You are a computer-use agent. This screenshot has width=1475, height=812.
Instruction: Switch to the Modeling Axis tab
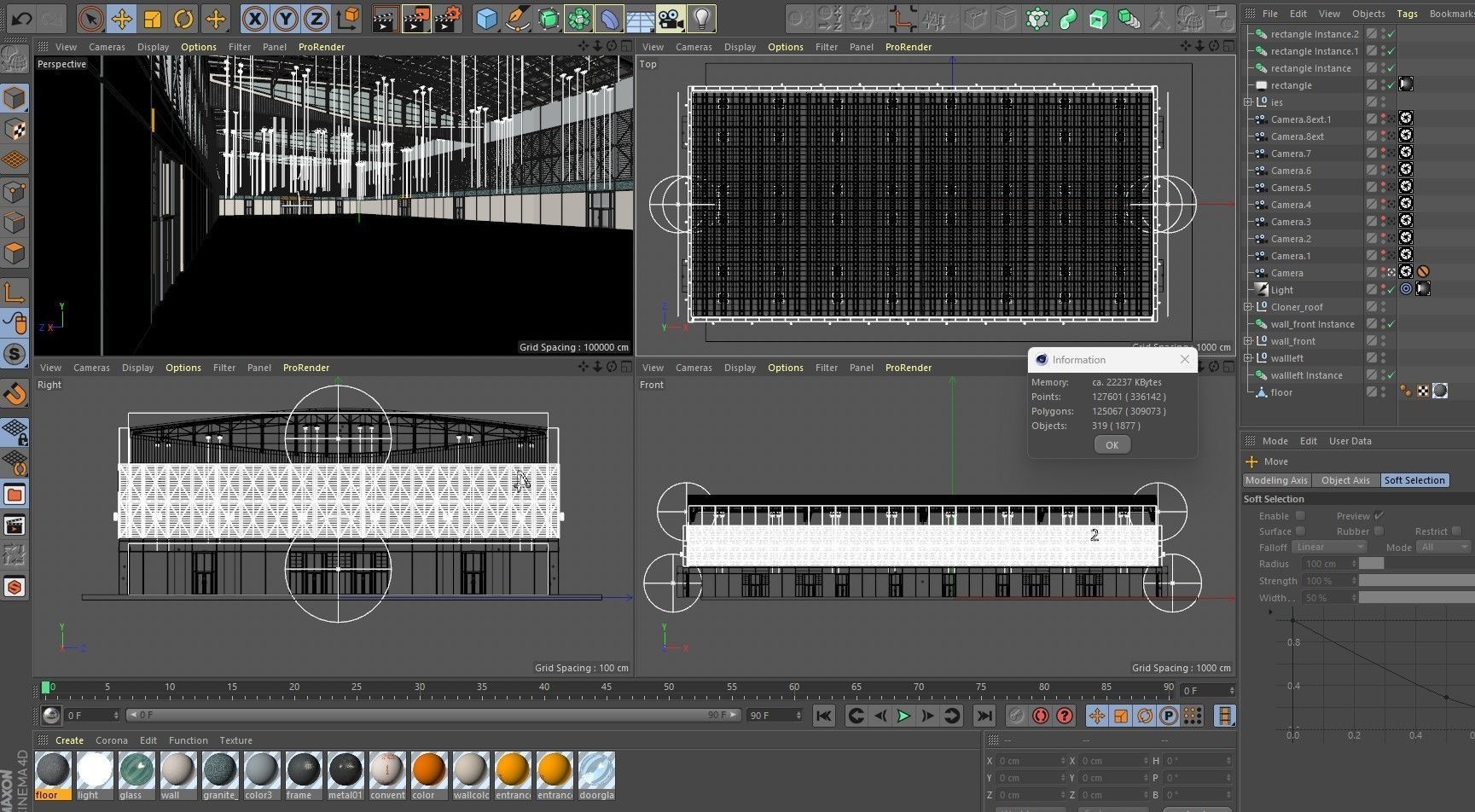[1276, 480]
